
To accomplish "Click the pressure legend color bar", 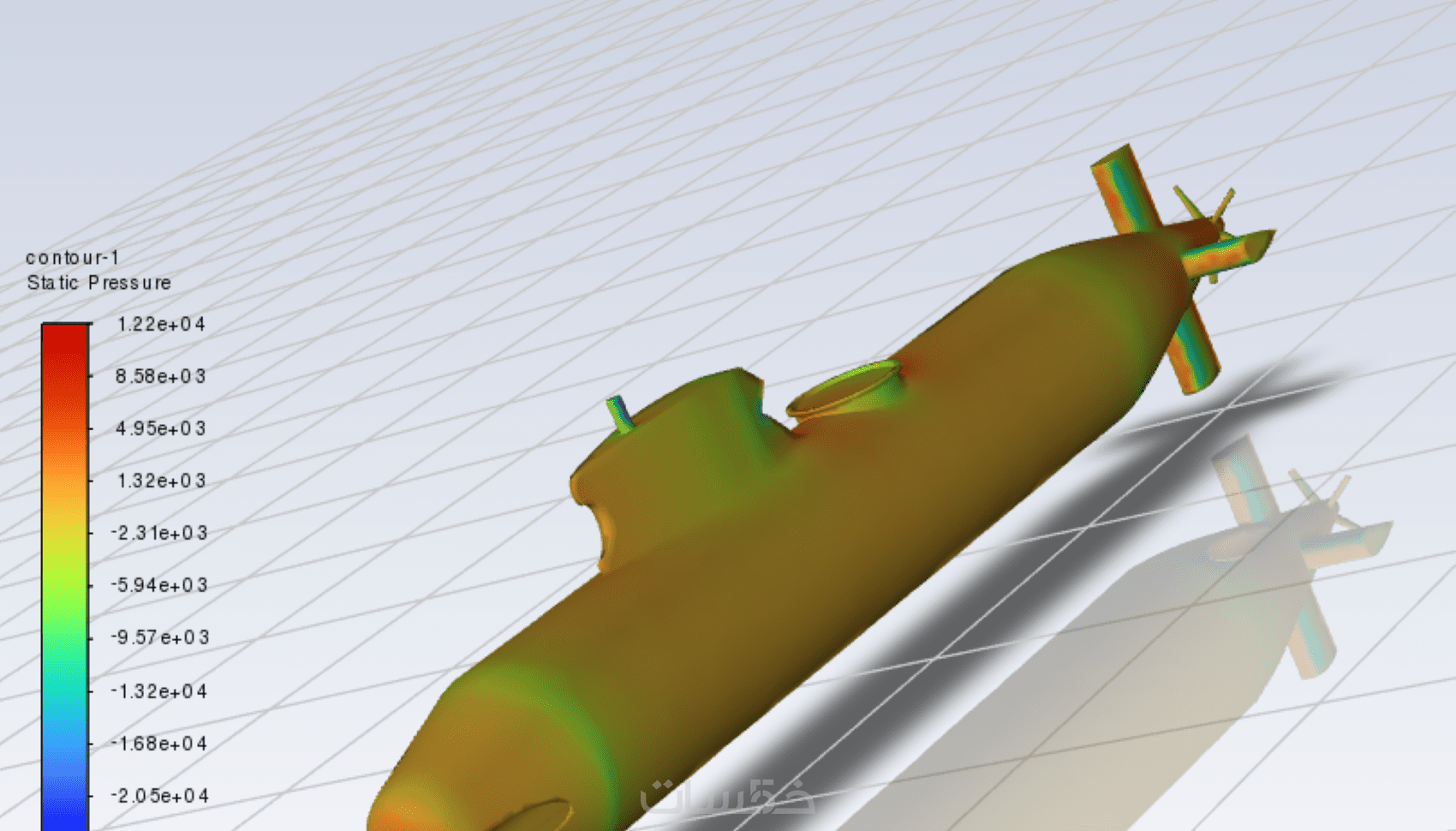I will [65, 577].
